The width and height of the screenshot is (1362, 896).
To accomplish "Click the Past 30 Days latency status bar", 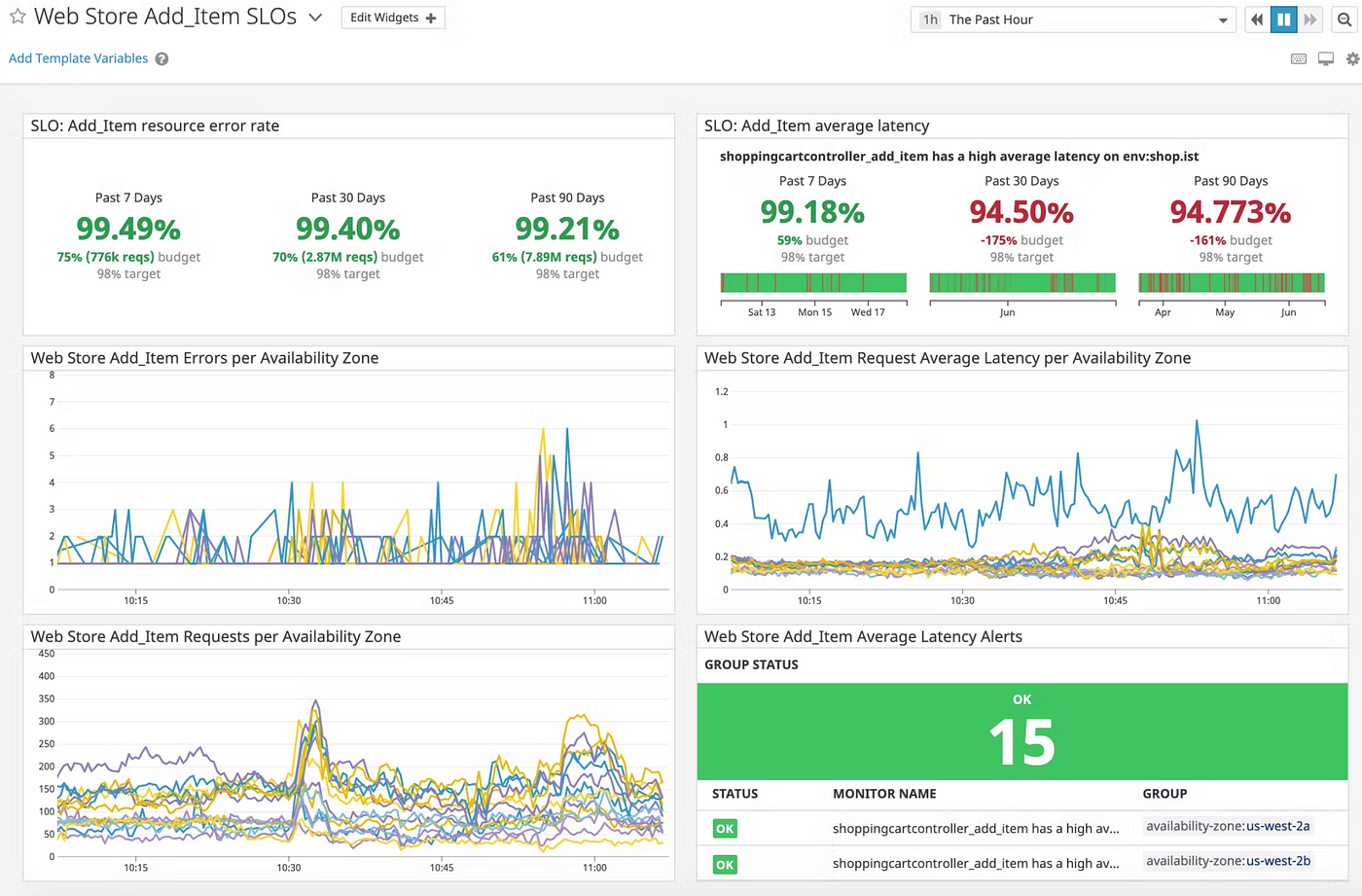I will [1021, 283].
